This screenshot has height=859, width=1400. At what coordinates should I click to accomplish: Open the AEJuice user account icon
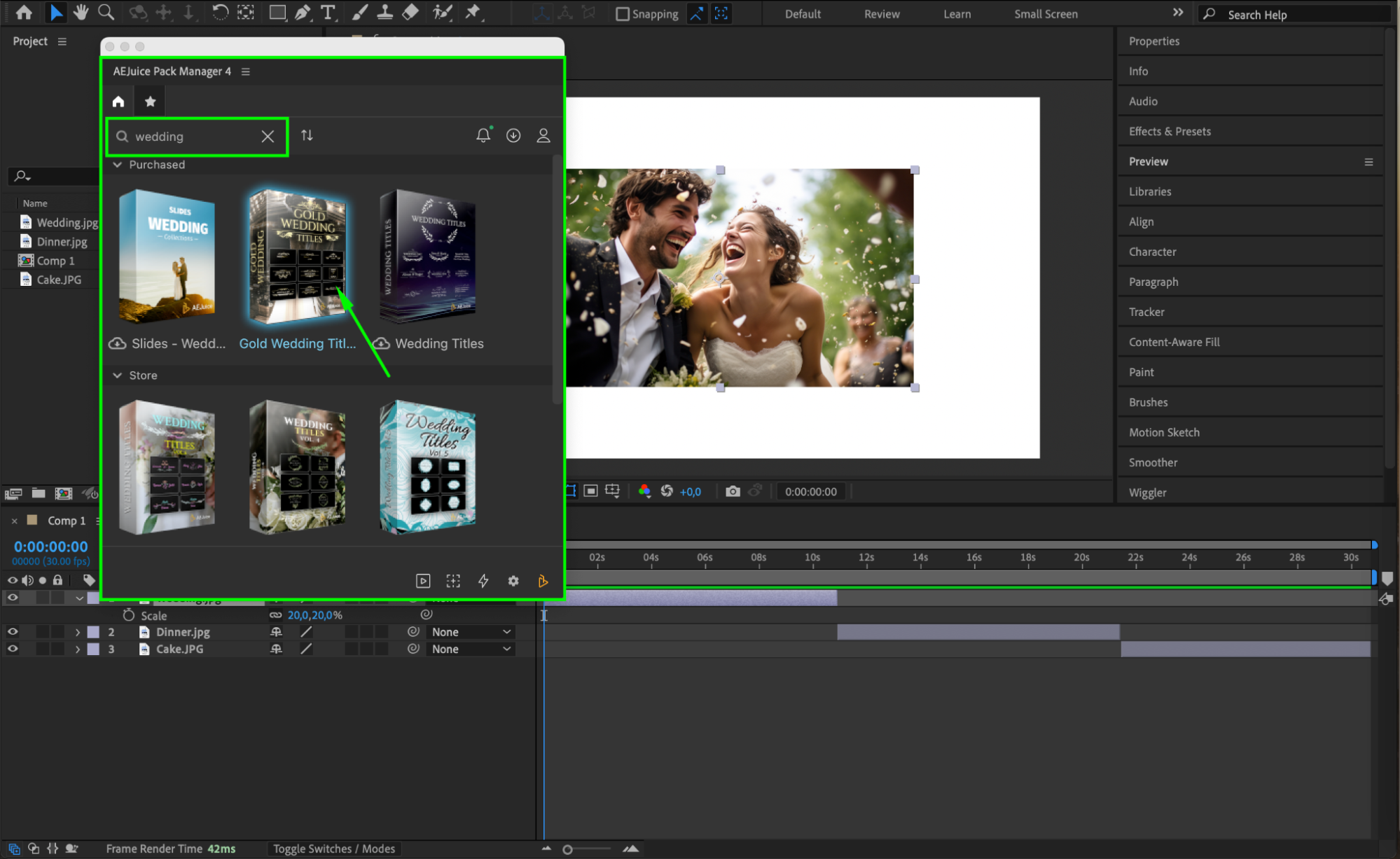coord(543,135)
